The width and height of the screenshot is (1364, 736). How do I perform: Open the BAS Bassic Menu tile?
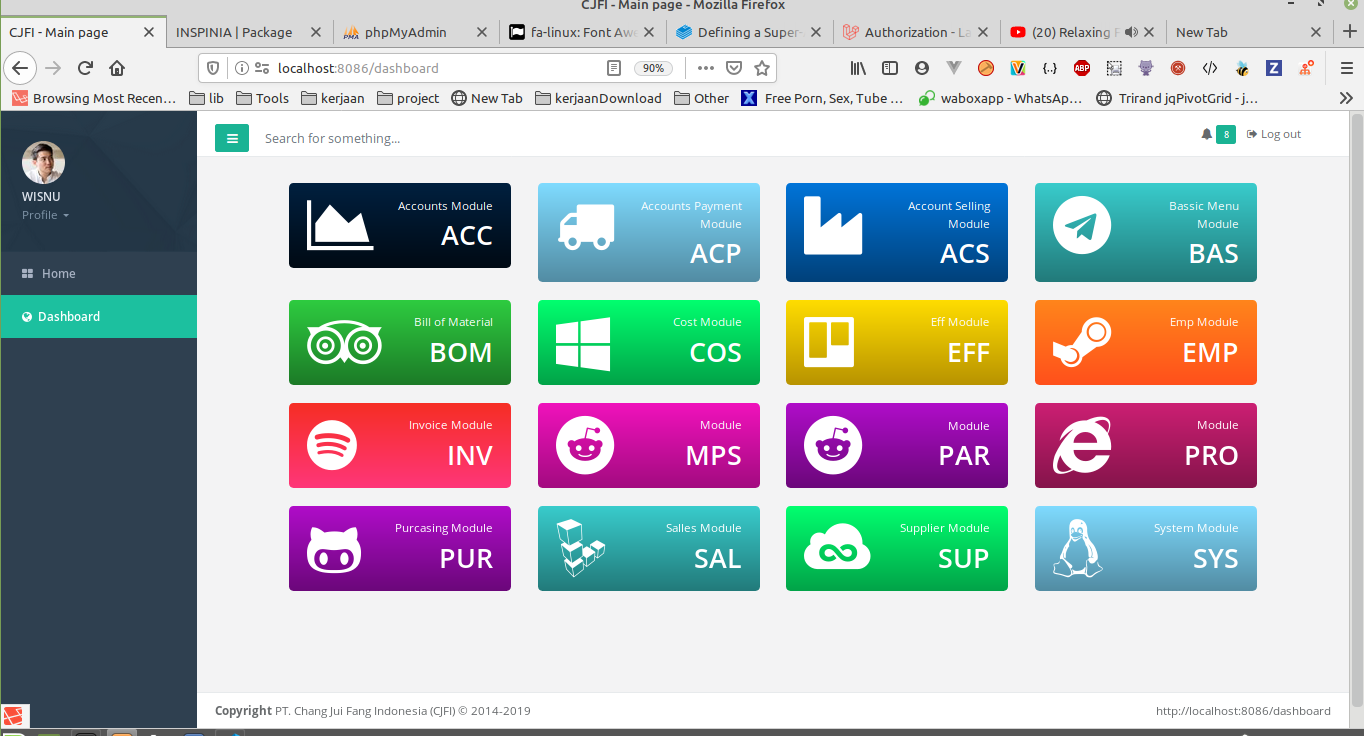coord(1146,232)
